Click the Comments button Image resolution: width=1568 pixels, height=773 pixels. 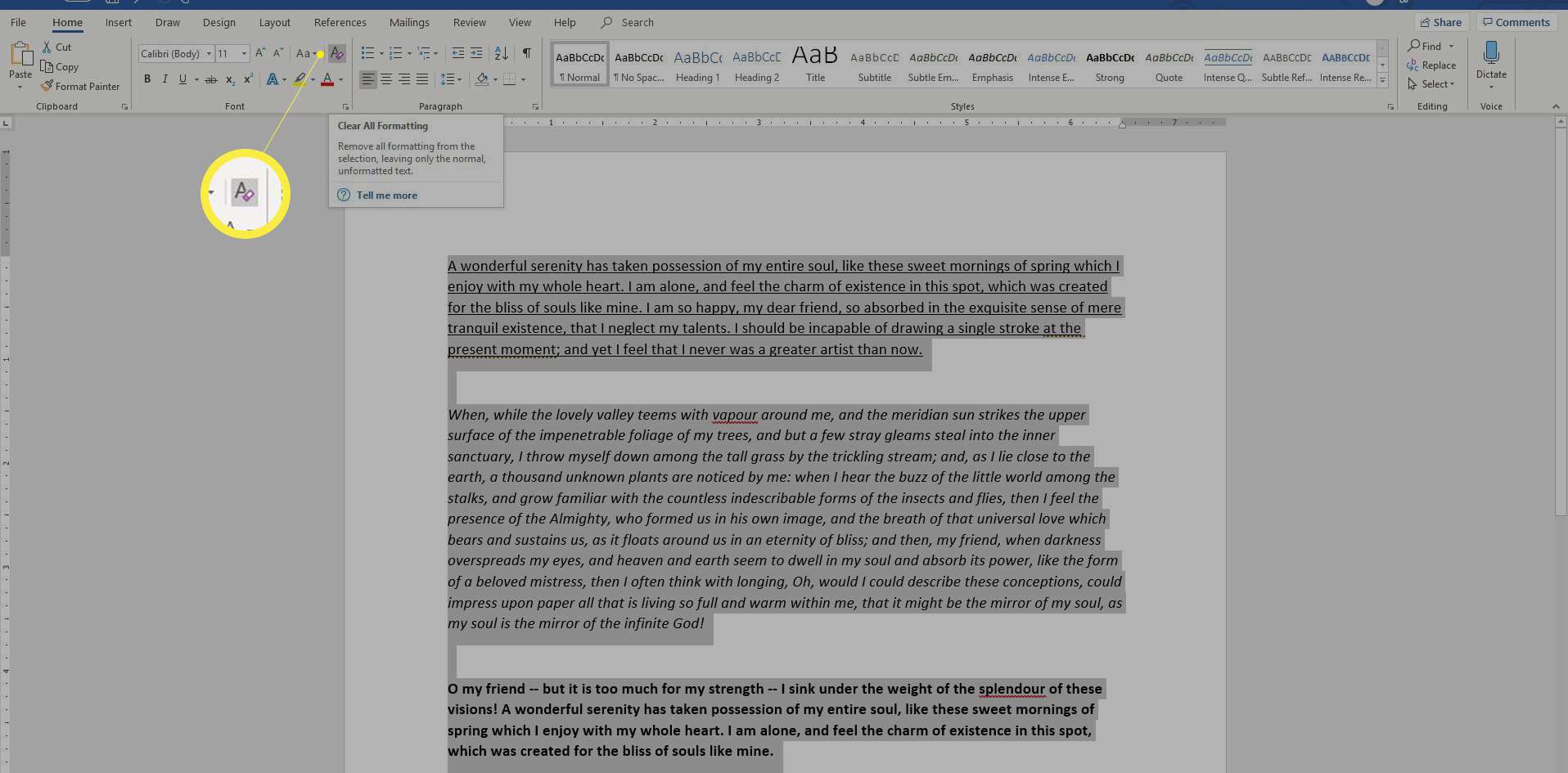pyautogui.click(x=1516, y=22)
